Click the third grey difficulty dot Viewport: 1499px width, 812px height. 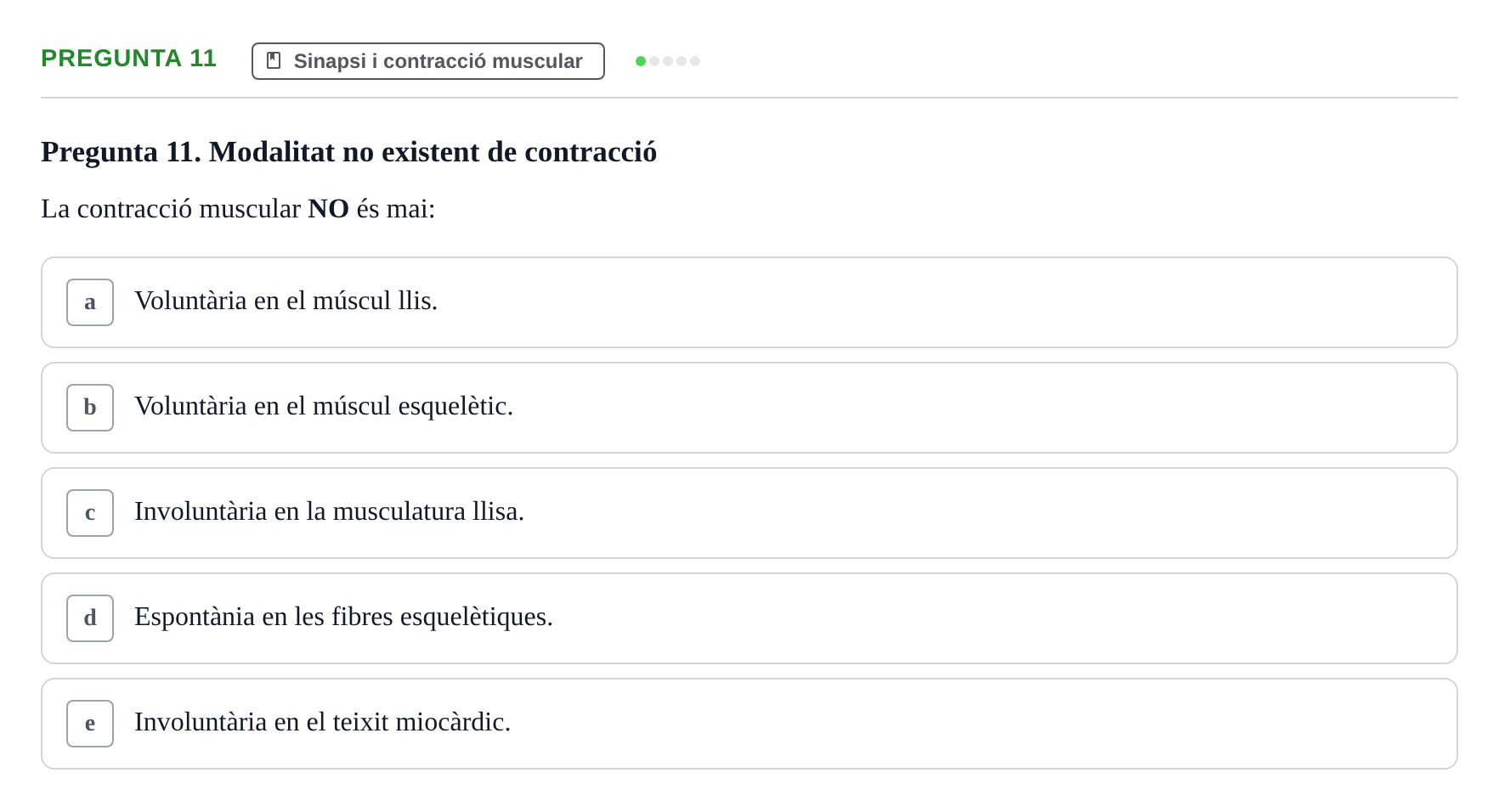[668, 61]
